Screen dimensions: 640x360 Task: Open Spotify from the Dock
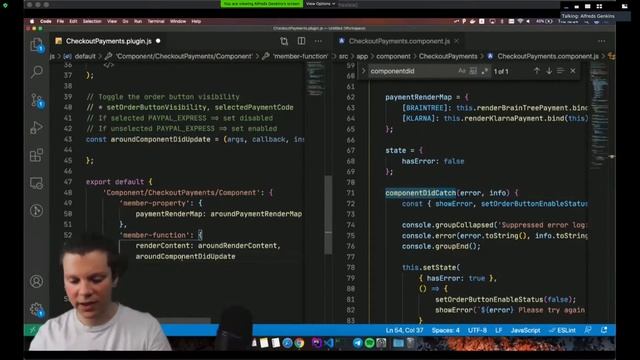coord(369,343)
